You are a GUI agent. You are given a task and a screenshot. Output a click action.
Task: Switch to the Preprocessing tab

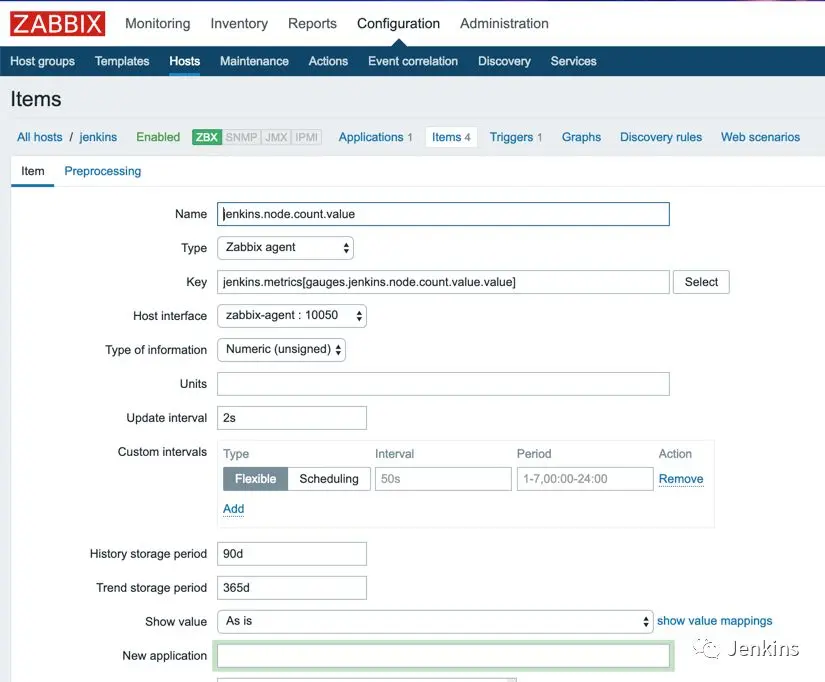click(103, 172)
